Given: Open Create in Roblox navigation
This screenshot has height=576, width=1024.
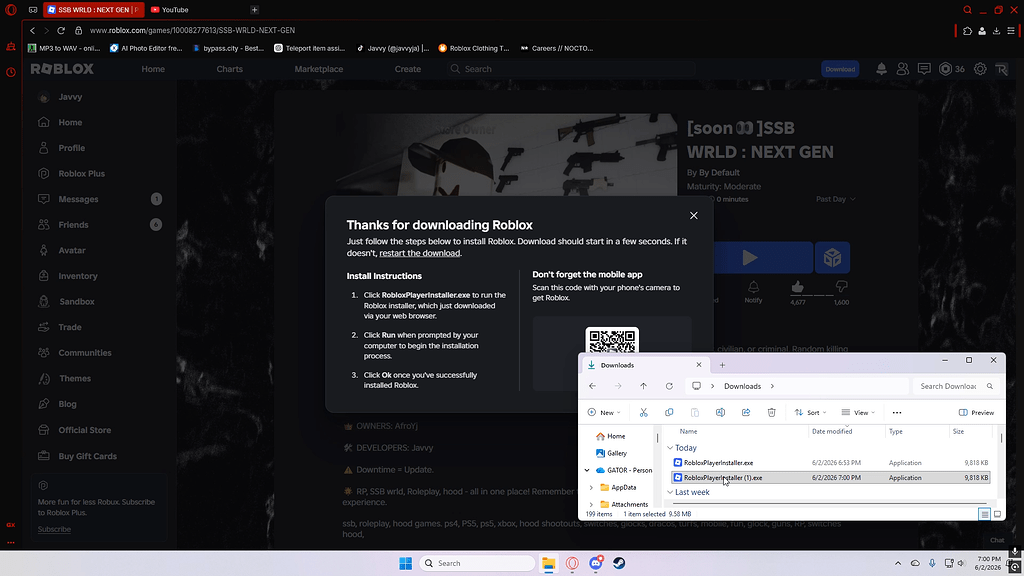Looking at the screenshot, I should tap(408, 69).
